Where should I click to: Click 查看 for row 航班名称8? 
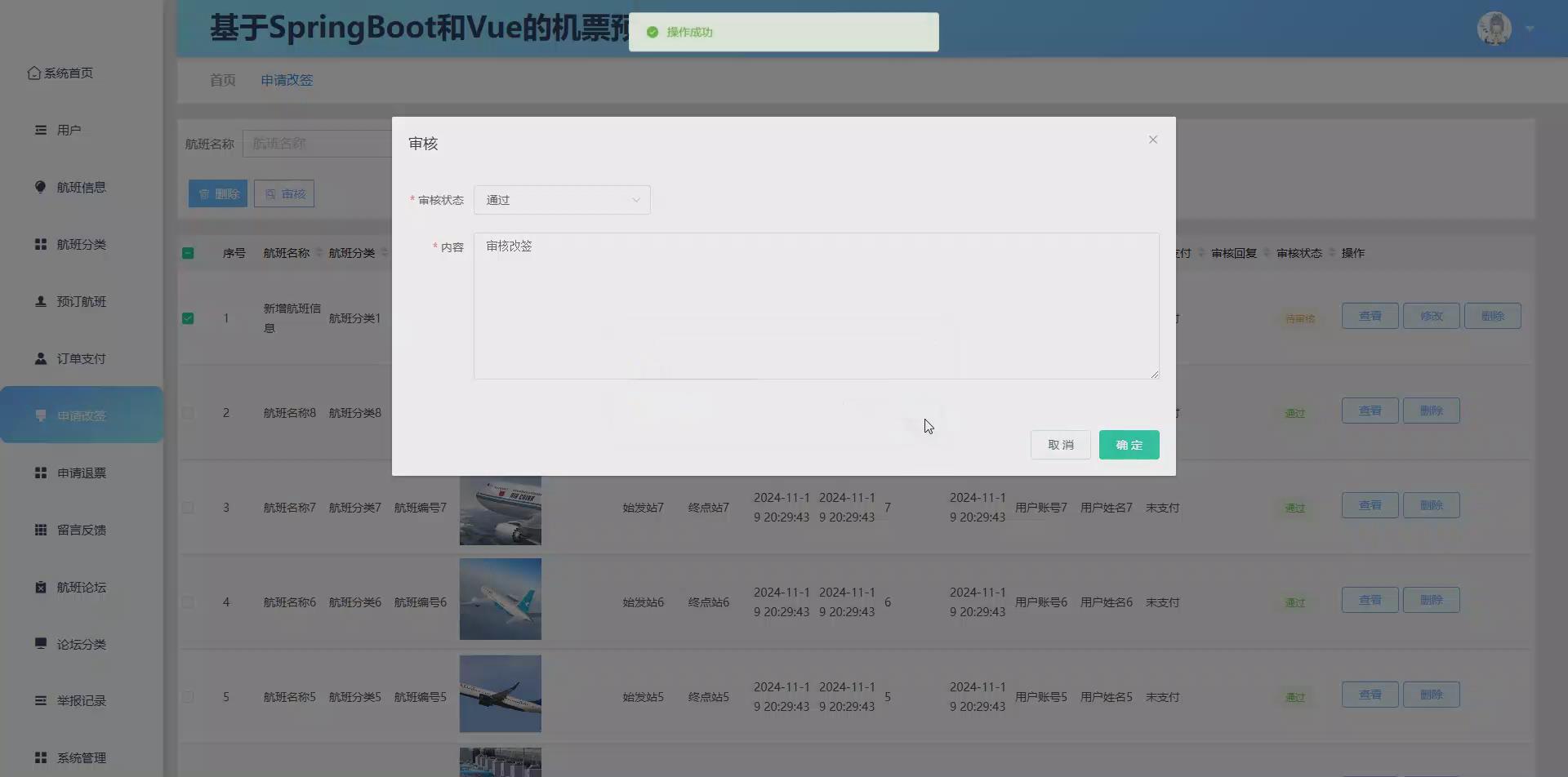click(1370, 411)
